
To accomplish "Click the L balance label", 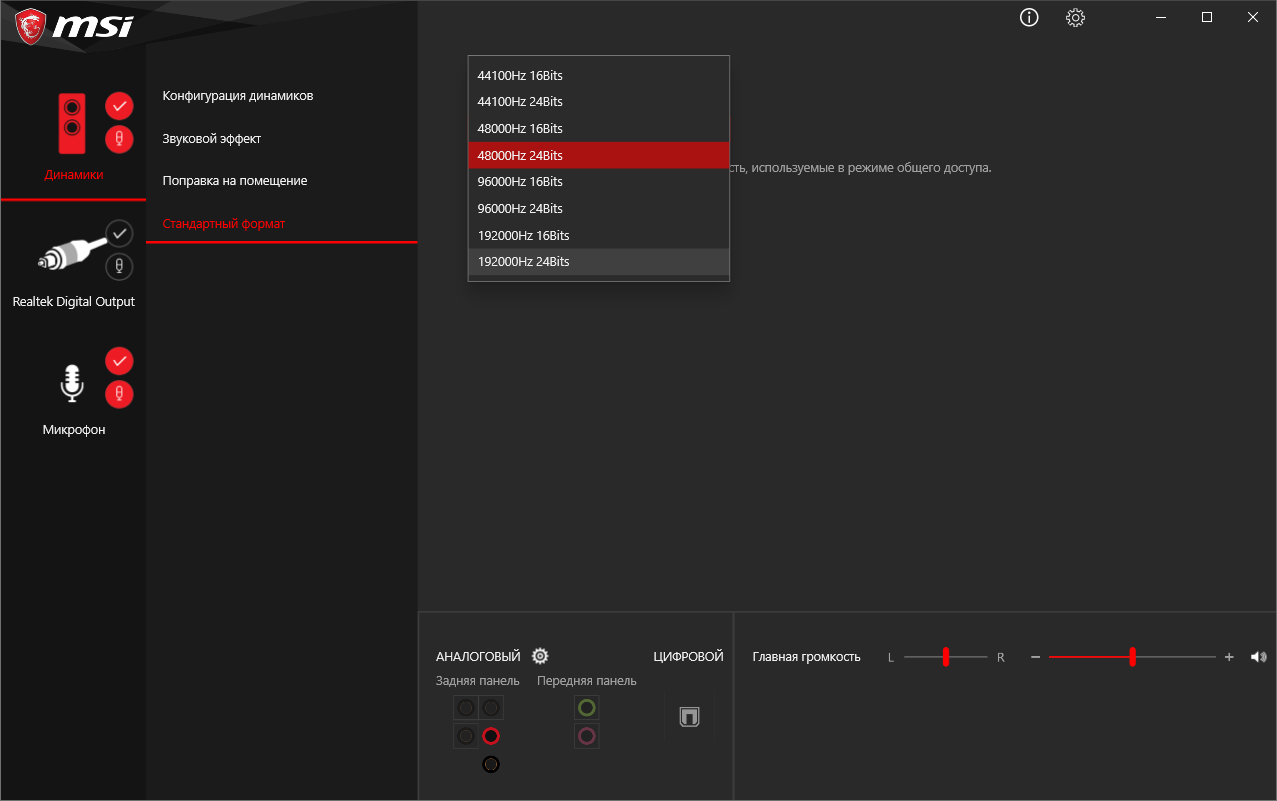I will click(x=891, y=657).
